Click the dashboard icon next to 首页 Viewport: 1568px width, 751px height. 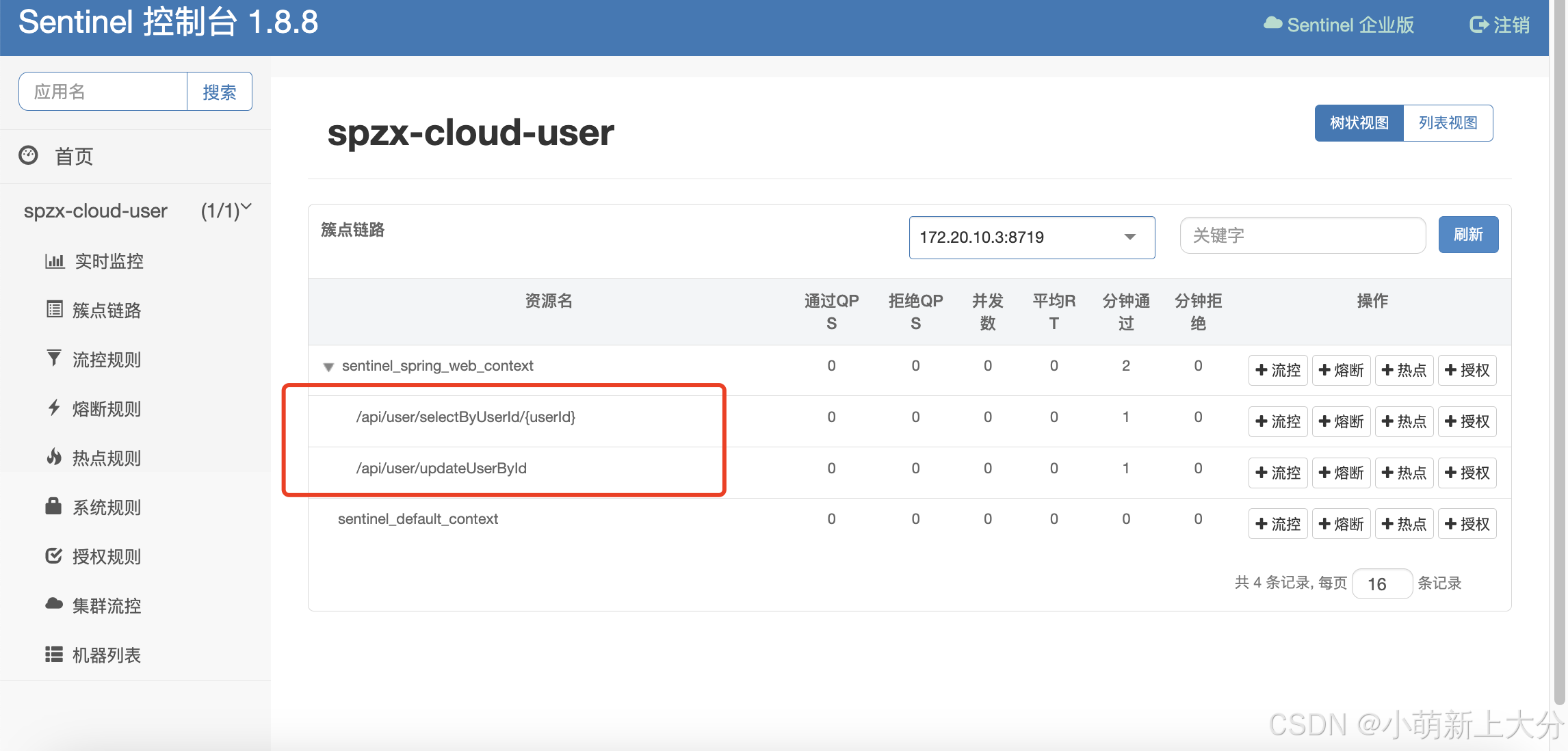[x=28, y=155]
